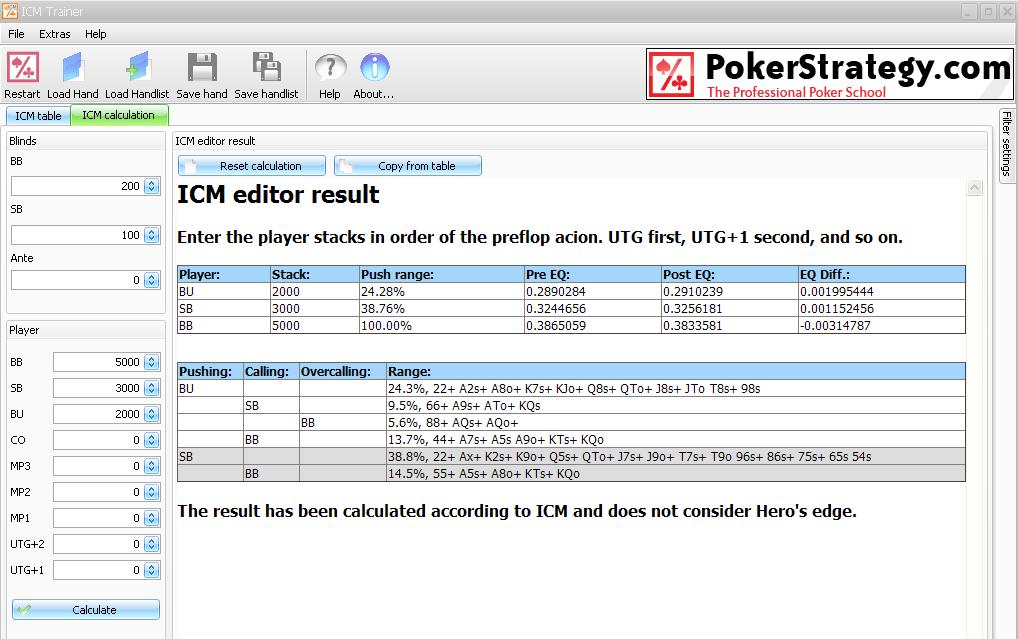
Task: Open the Filter settings side tab
Action: pos(1006,144)
